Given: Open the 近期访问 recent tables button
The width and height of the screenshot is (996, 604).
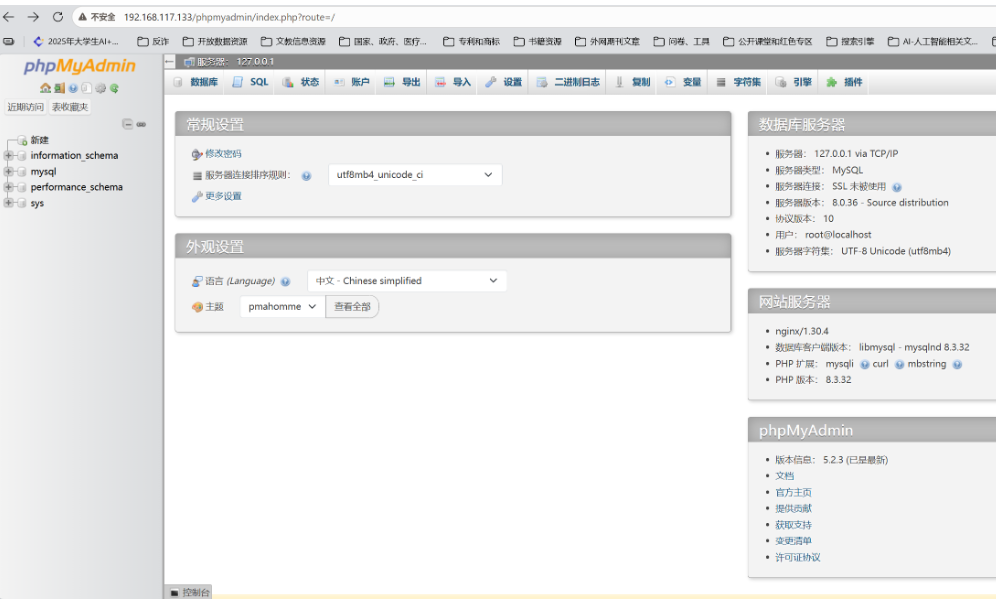Looking at the screenshot, I should pyautogui.click(x=25, y=107).
